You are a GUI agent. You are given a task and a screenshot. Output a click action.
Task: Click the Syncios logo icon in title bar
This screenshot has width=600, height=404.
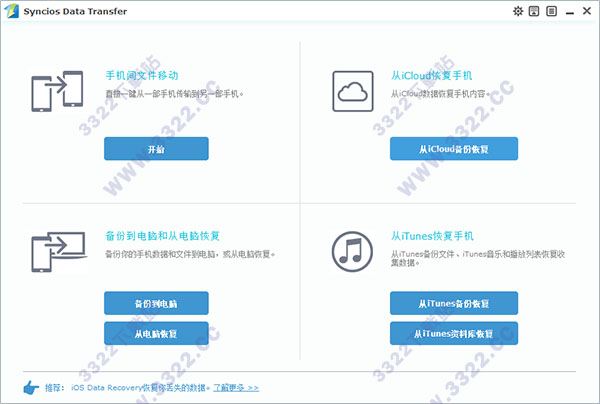point(11,11)
